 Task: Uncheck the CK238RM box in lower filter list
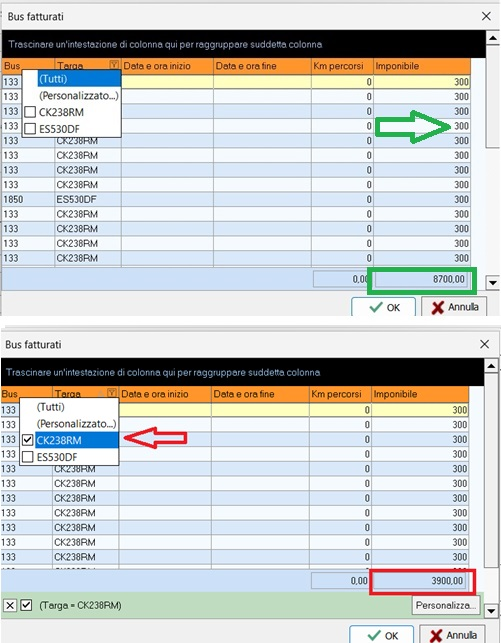[27, 440]
